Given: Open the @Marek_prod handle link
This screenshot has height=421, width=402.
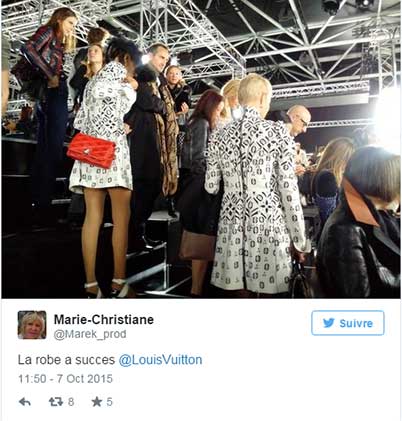Looking at the screenshot, I should [90, 334].
